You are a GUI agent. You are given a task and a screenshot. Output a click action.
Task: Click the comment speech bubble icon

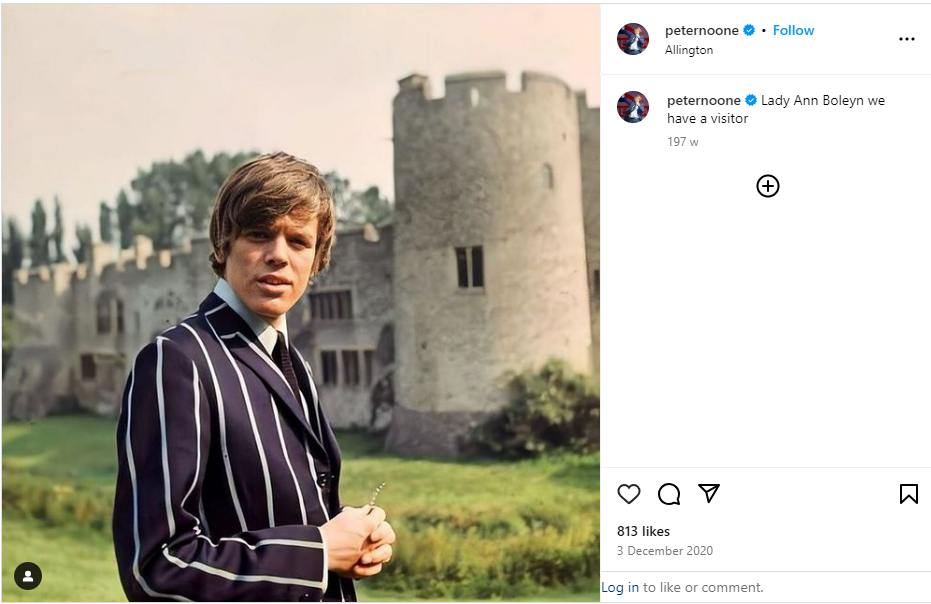[x=669, y=494]
